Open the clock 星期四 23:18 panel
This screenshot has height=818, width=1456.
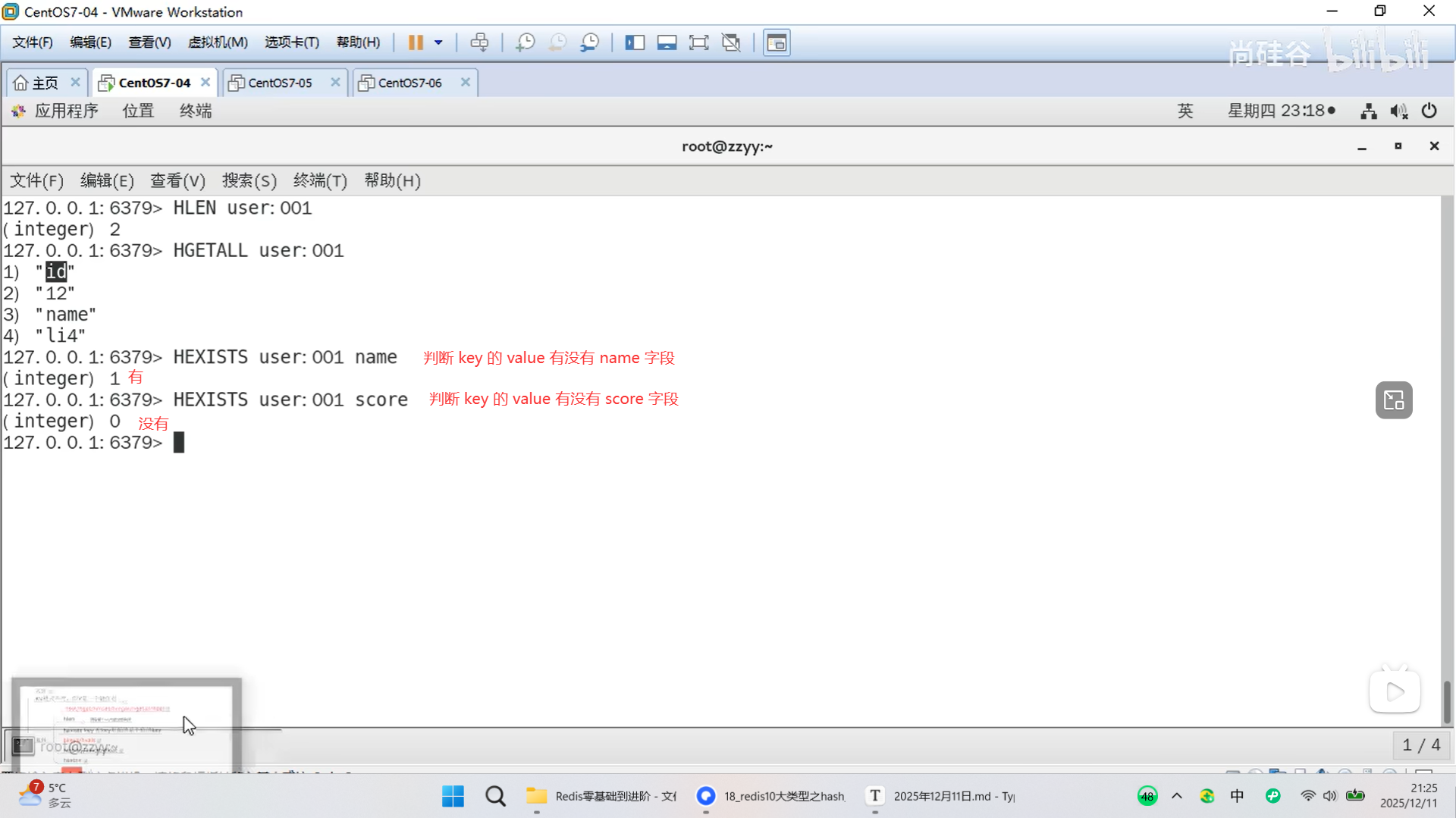coord(1282,111)
